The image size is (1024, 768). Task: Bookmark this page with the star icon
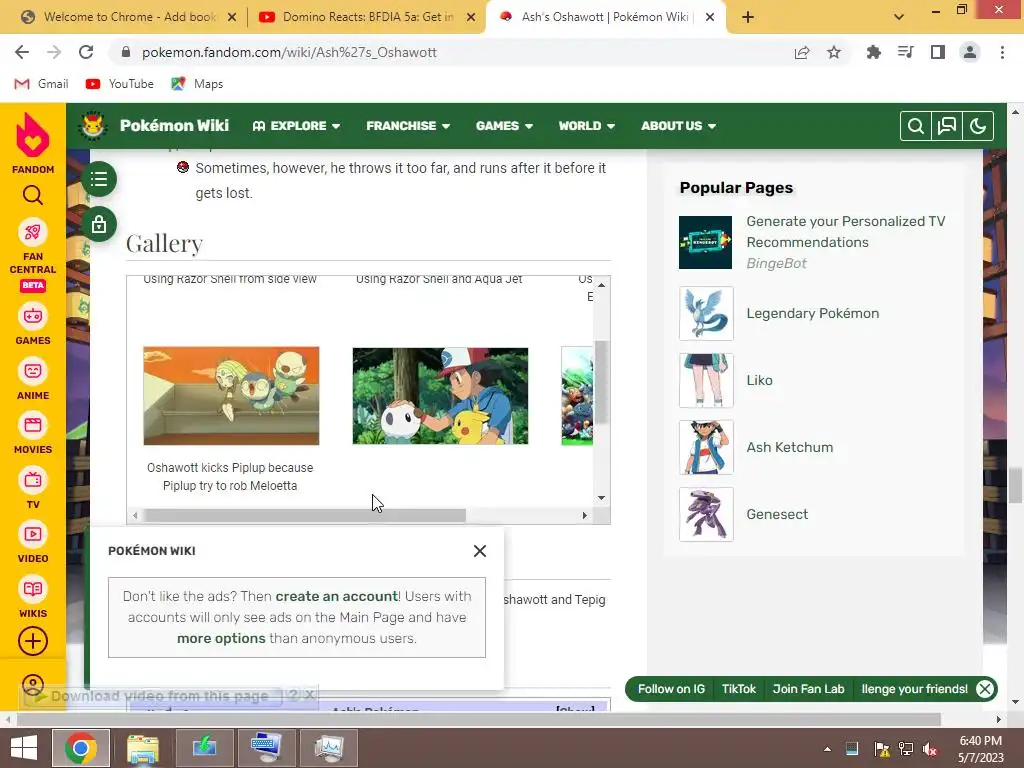[834, 52]
